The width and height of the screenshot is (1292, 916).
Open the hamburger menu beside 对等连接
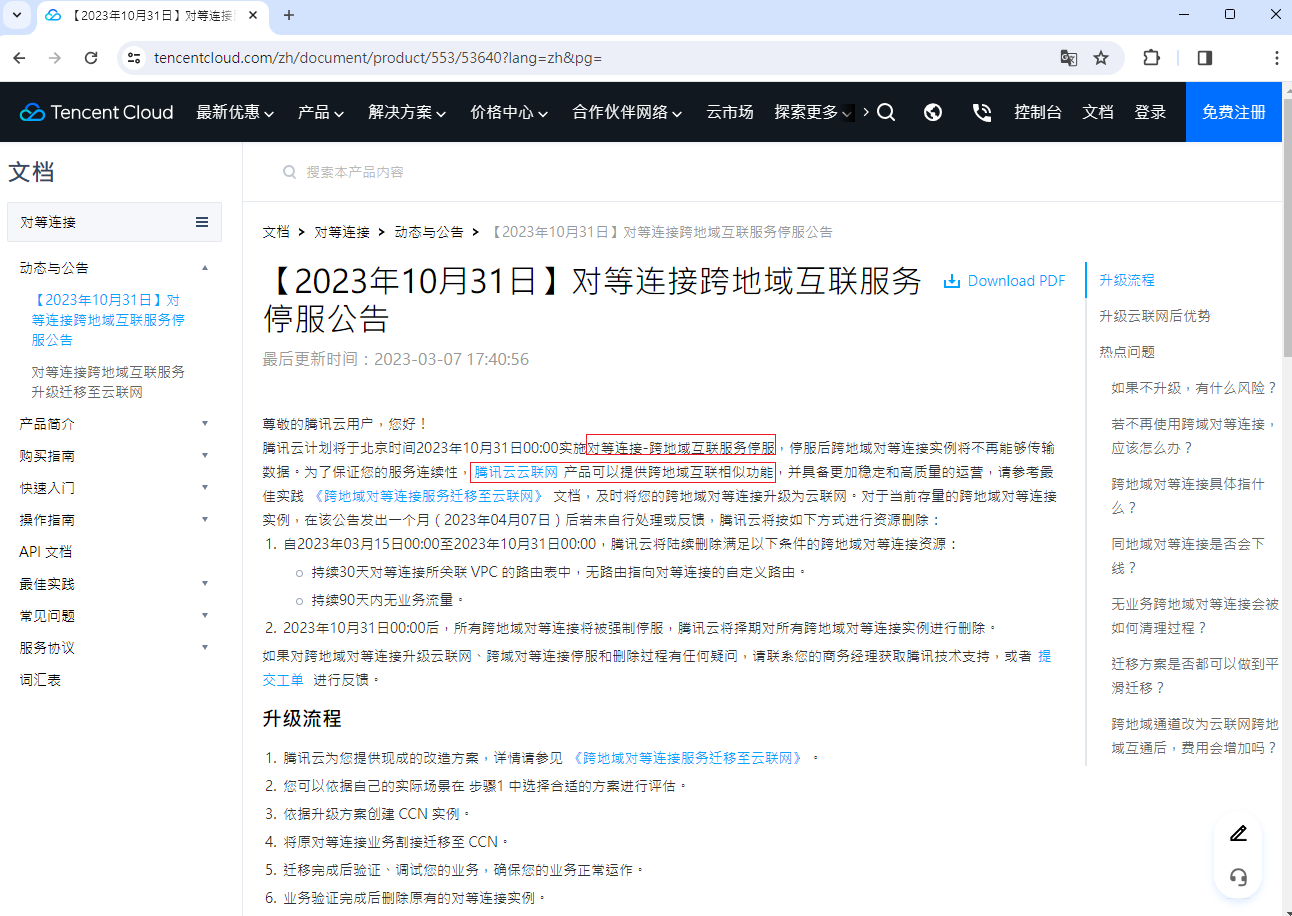click(202, 222)
